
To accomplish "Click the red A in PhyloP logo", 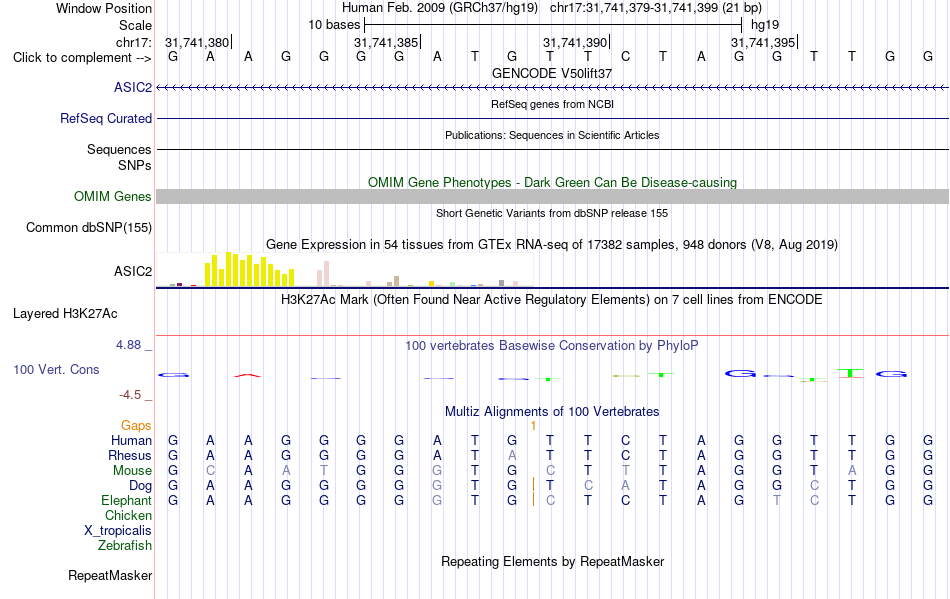I will point(248,376).
